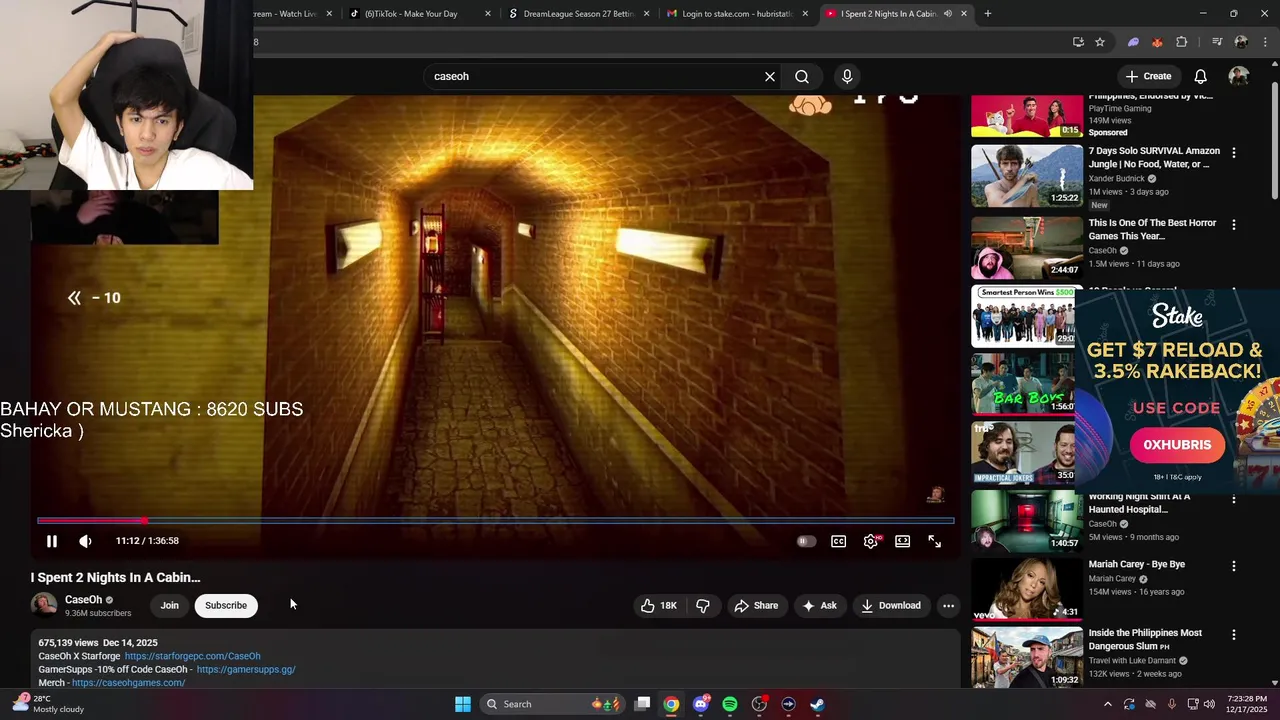The height and width of the screenshot is (720, 1280).
Task: Open the MetaMask fox extension
Action: click(x=1157, y=42)
